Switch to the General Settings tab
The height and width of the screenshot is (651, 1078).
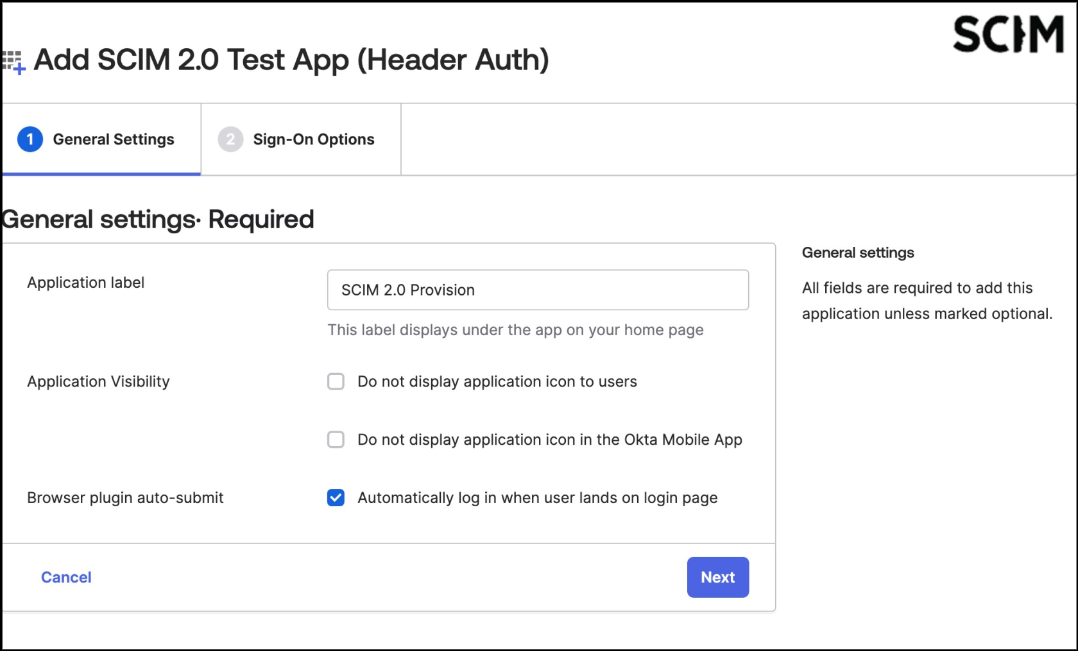pos(113,140)
